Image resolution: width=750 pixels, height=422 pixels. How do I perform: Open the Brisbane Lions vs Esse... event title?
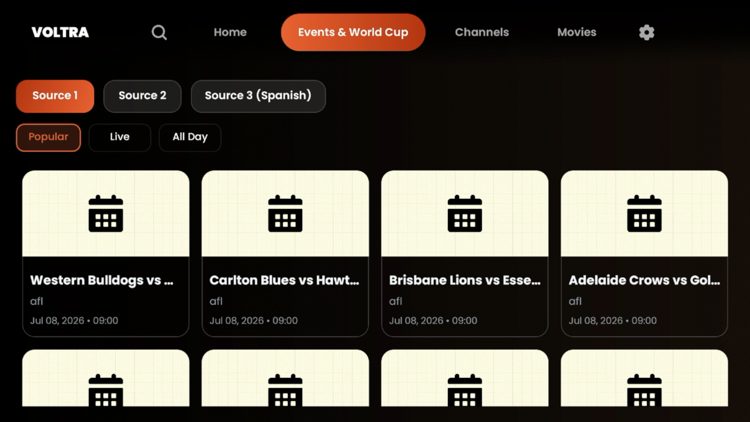pyautogui.click(x=464, y=280)
